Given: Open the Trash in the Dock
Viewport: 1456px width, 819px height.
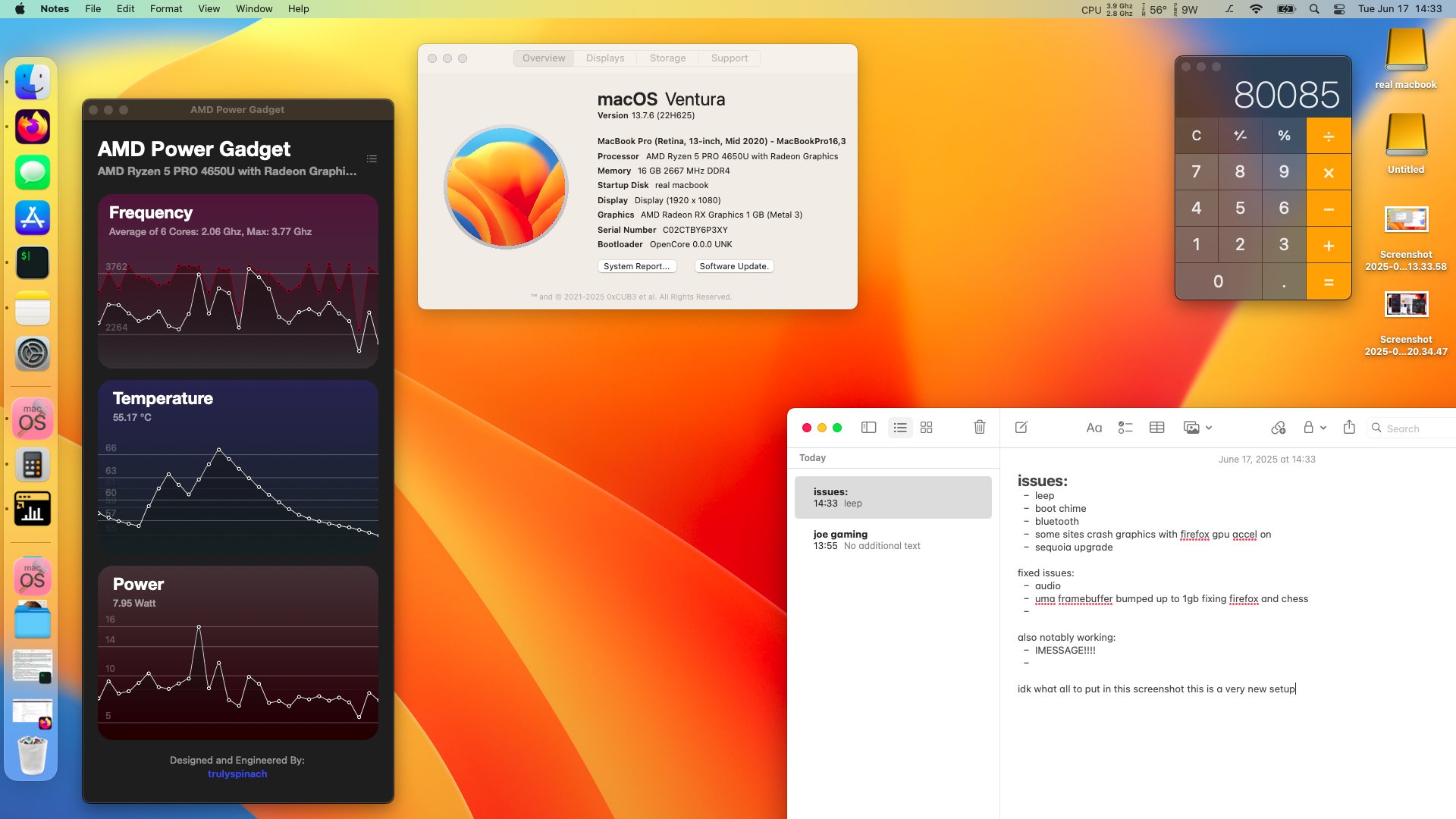Looking at the screenshot, I should tap(33, 755).
